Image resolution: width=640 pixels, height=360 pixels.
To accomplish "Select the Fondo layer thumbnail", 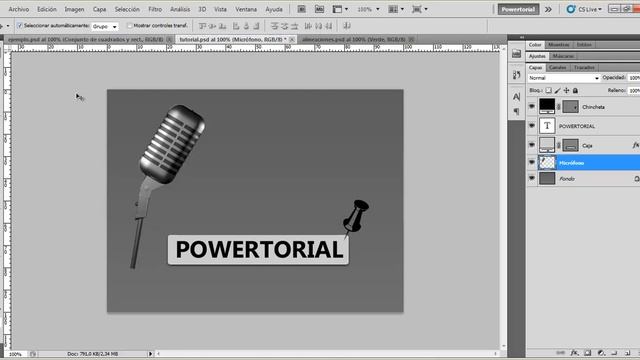I will tap(547, 178).
